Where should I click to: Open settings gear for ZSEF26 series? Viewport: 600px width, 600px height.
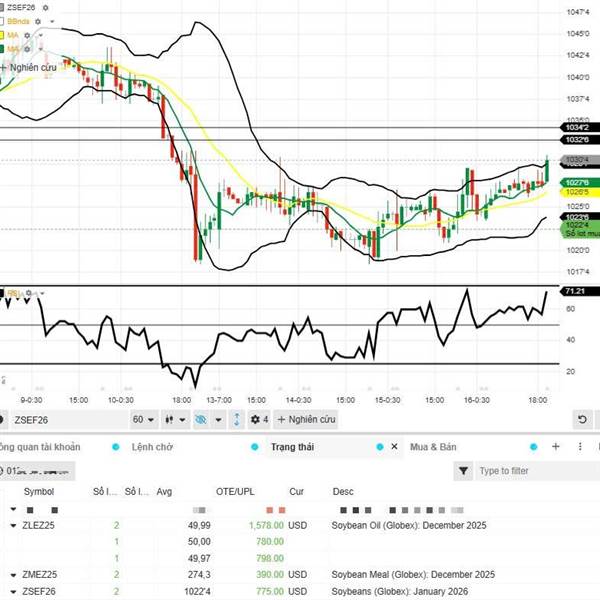[45, 7]
